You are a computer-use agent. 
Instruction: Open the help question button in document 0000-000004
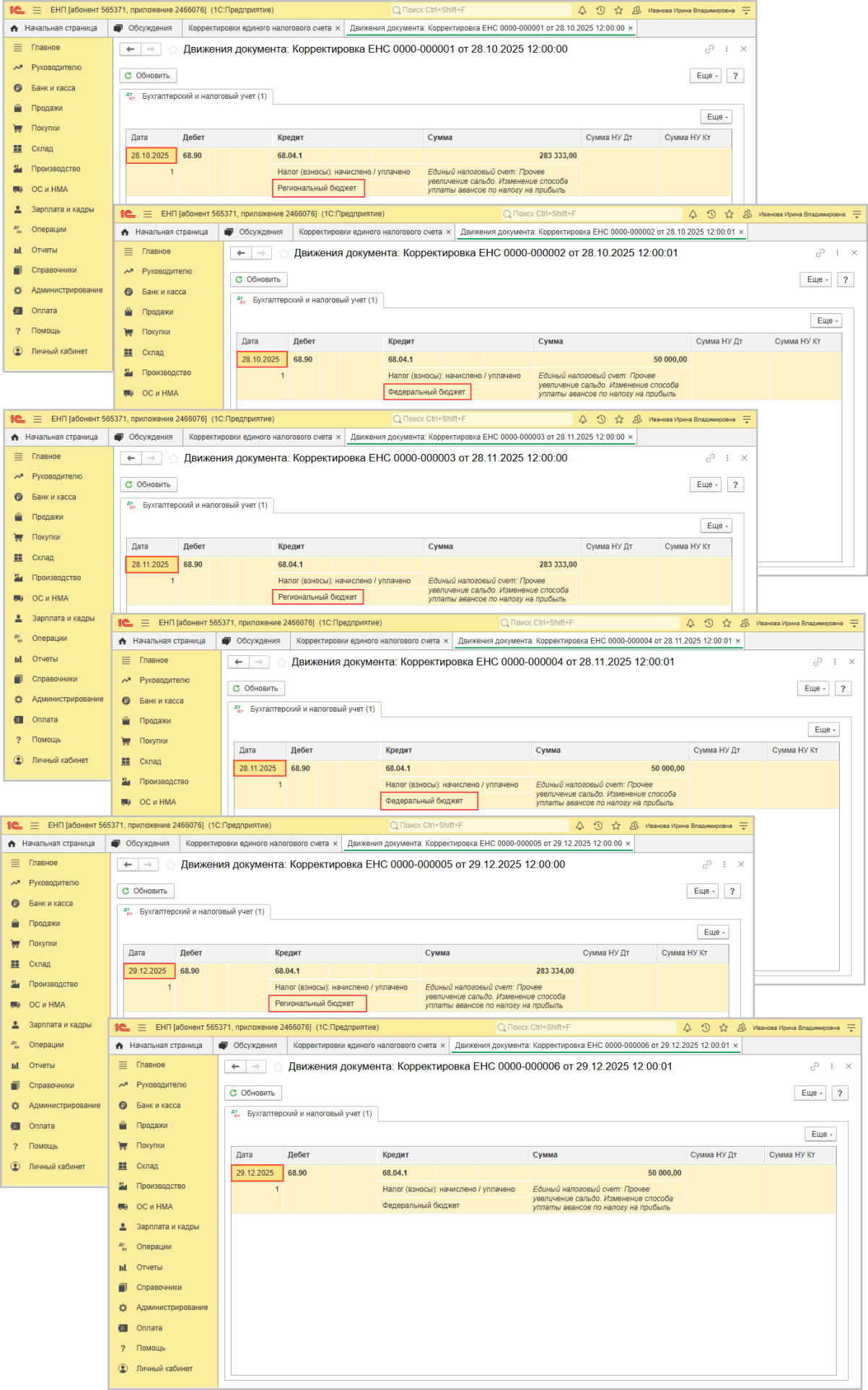pos(843,689)
